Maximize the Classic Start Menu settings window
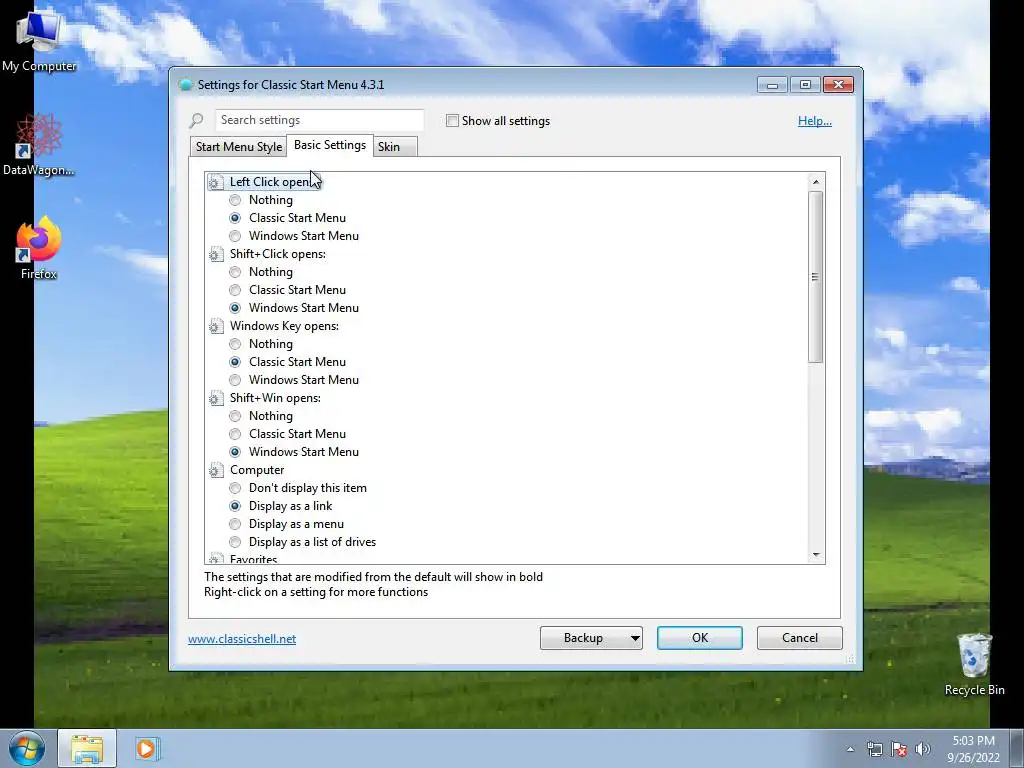Image resolution: width=1024 pixels, height=768 pixels. [x=805, y=85]
